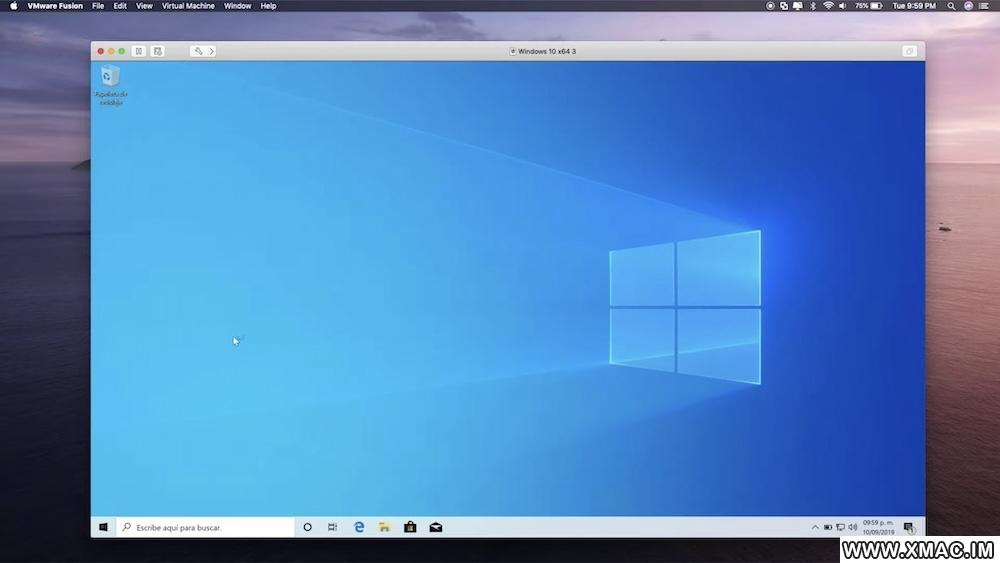The height and width of the screenshot is (563, 1000).
Task: Open the Virtual Machine menu
Action: (x=188, y=6)
